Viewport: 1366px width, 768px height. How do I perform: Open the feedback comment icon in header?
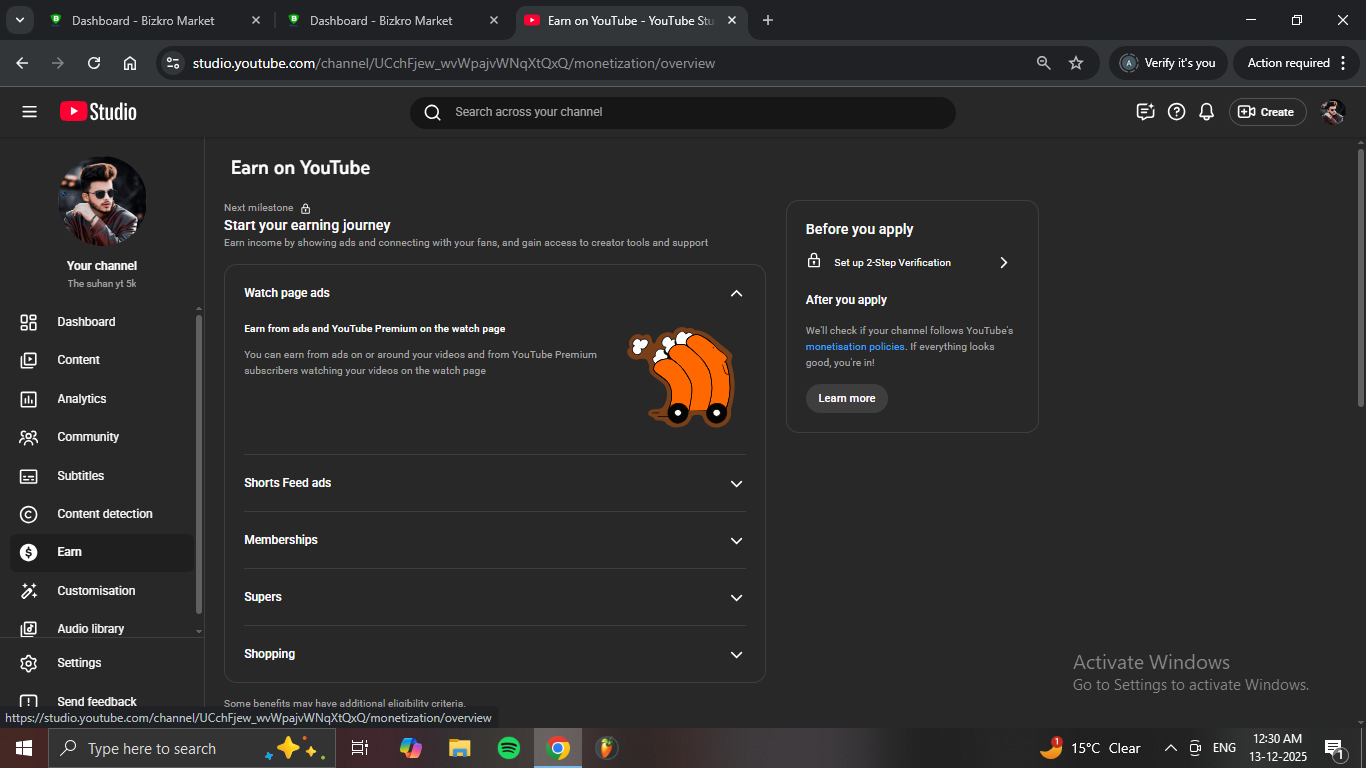1146,112
